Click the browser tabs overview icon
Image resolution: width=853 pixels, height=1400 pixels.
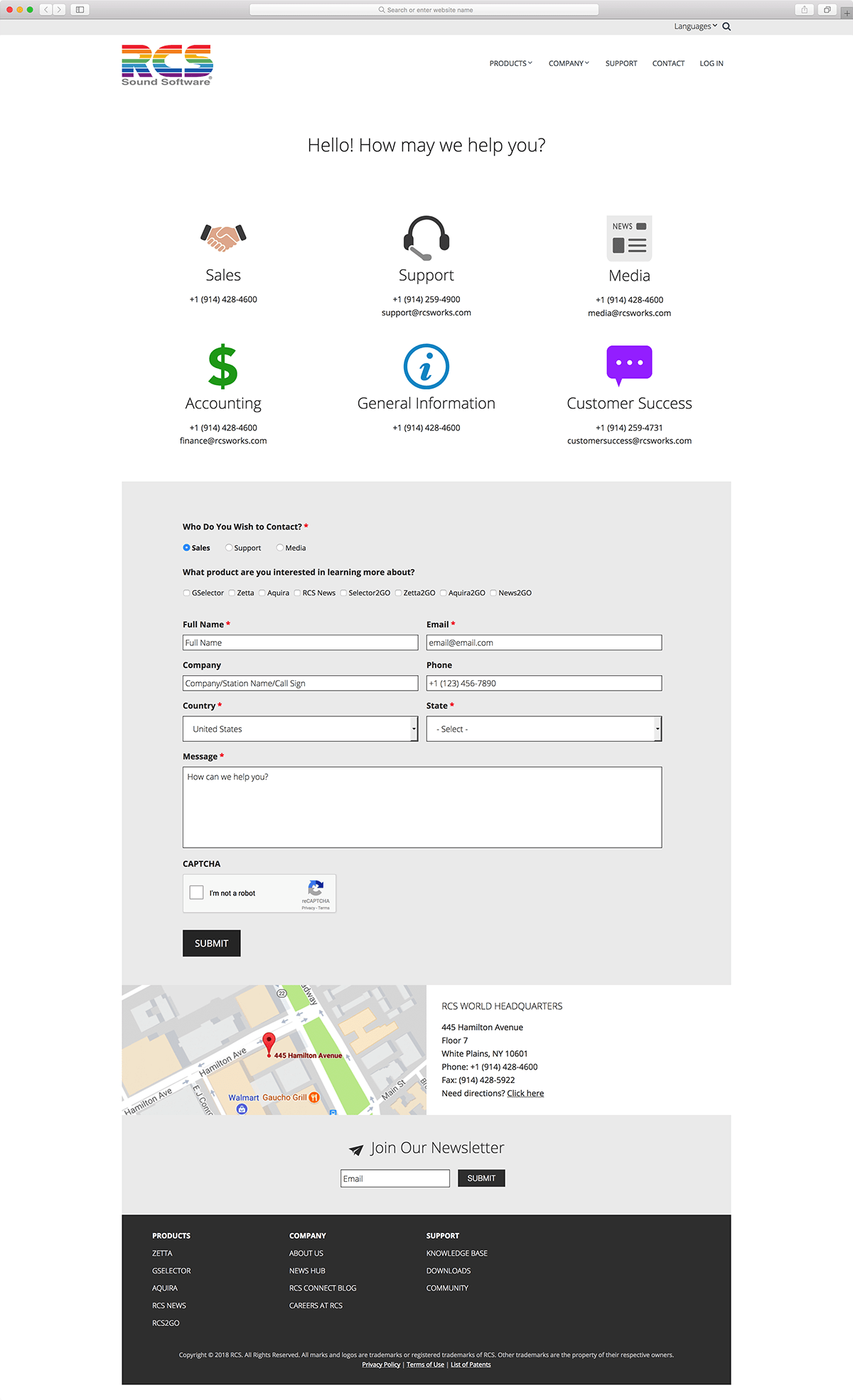pos(827,9)
